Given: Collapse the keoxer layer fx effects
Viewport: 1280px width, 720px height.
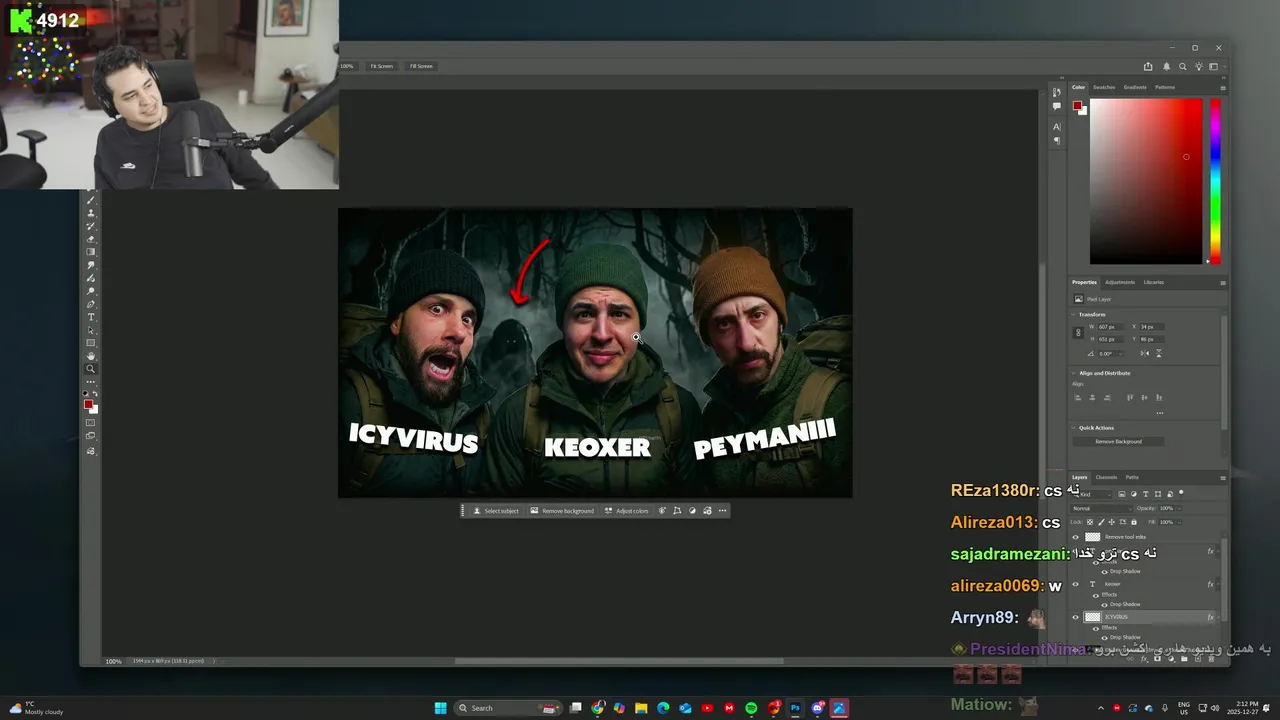Looking at the screenshot, I should tap(1218, 584).
